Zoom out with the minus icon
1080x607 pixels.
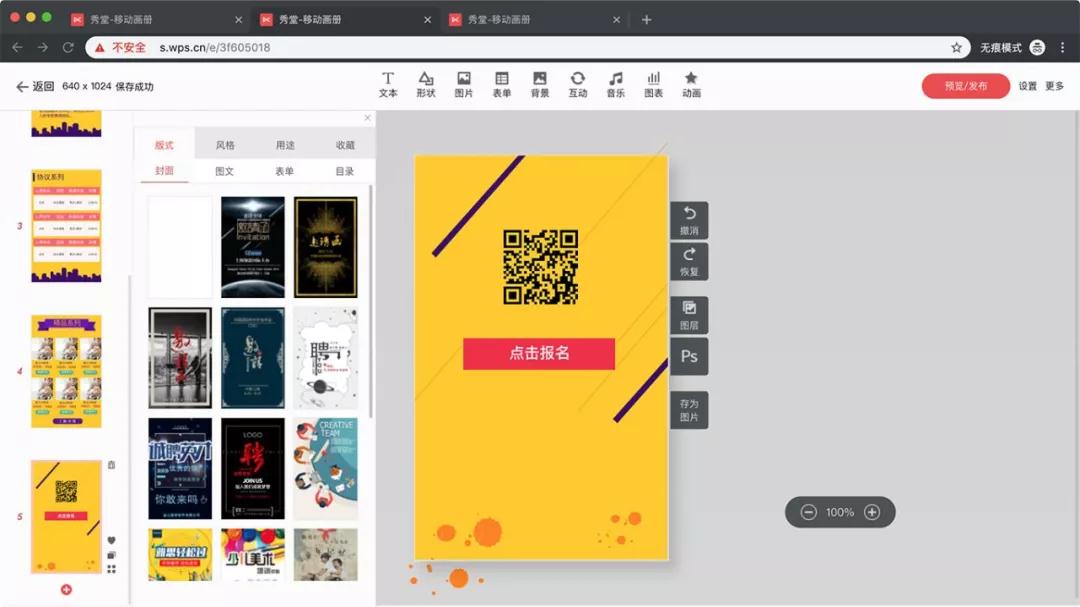(x=809, y=512)
